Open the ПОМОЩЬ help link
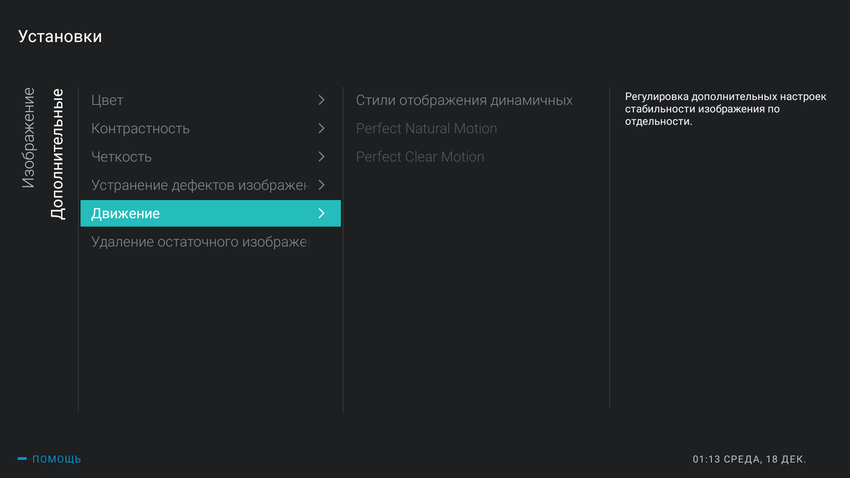Viewport: 850px width, 478px height. click(x=57, y=459)
